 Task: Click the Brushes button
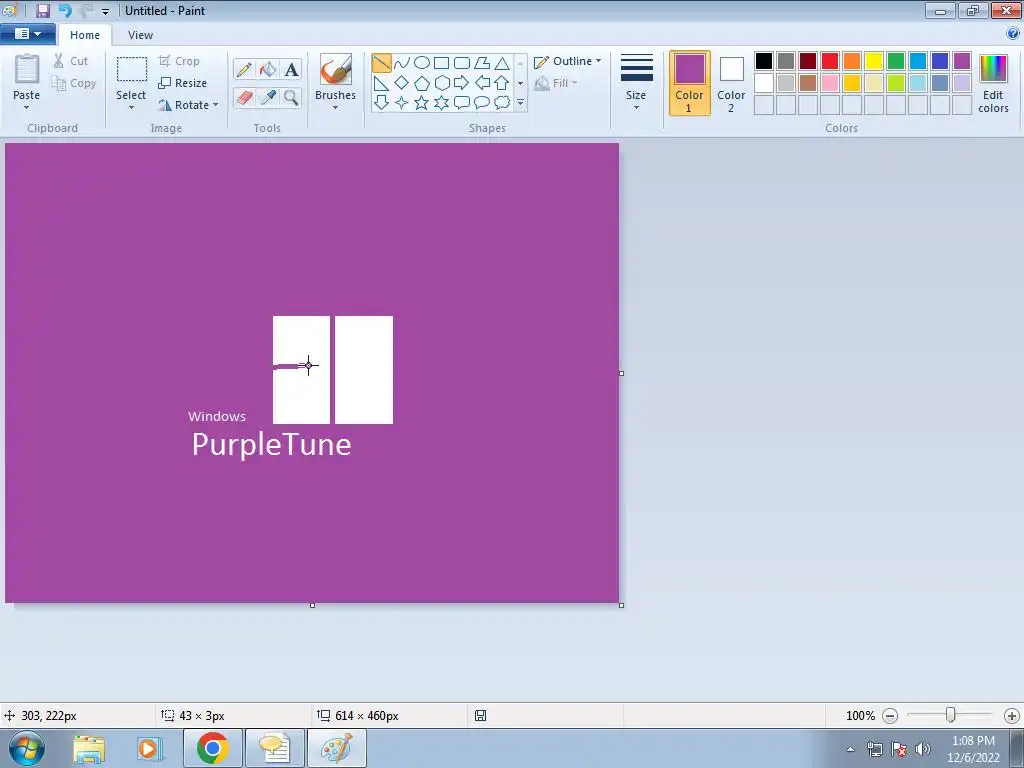335,76
